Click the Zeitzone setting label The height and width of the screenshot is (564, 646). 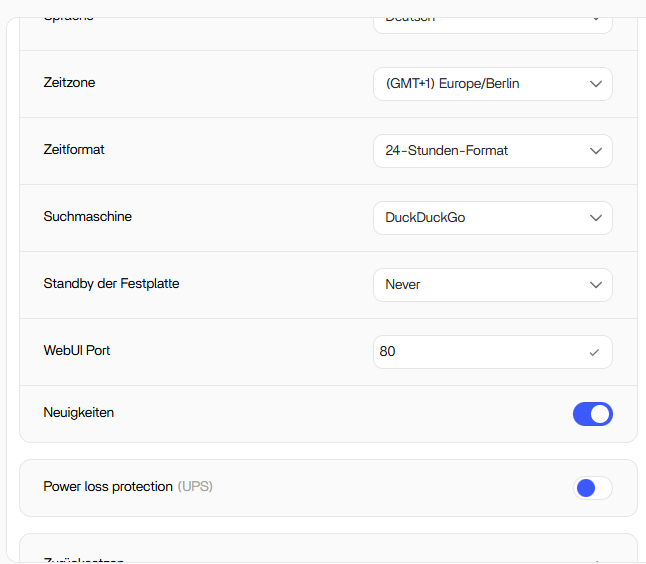click(x=70, y=83)
